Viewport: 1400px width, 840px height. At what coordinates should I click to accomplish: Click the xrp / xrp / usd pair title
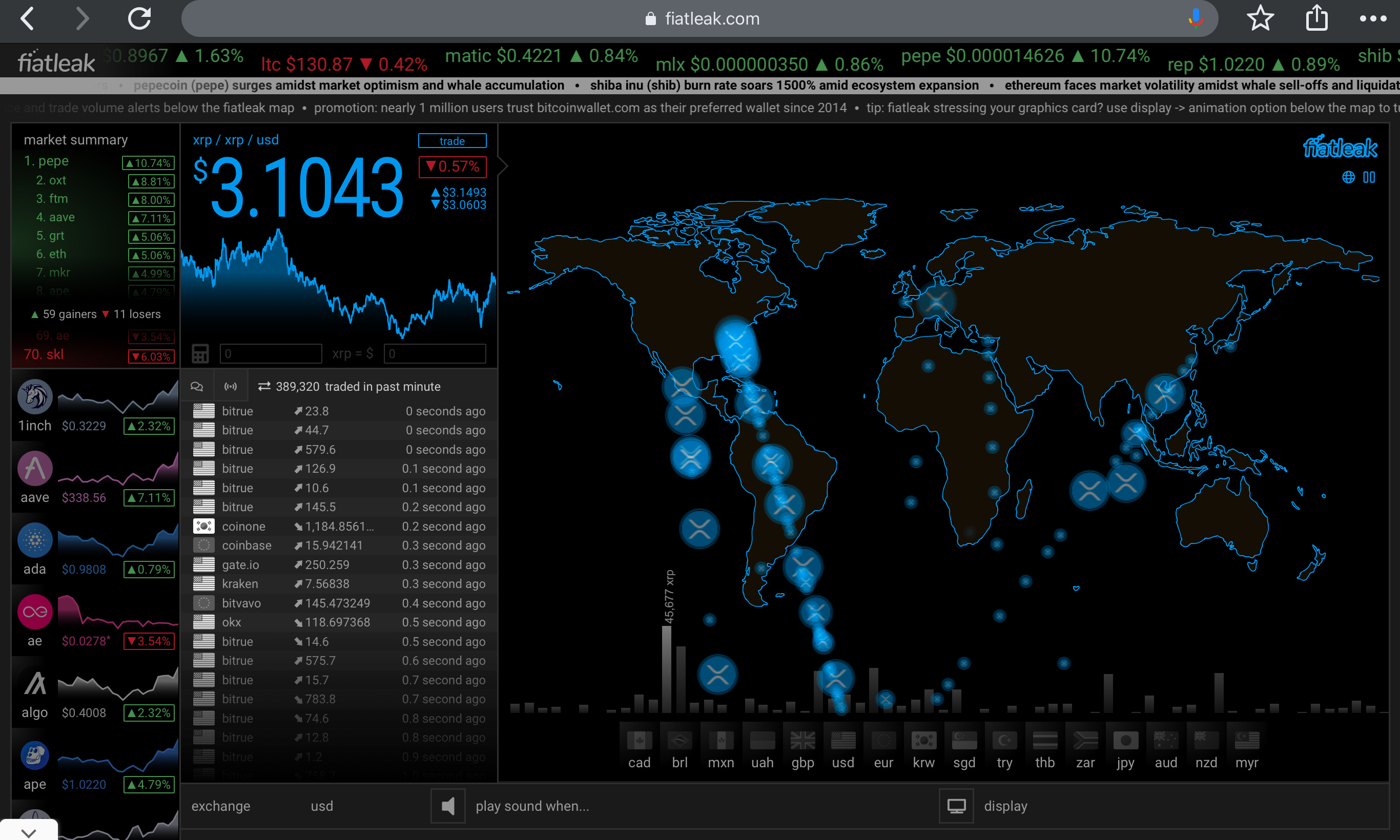(236, 140)
